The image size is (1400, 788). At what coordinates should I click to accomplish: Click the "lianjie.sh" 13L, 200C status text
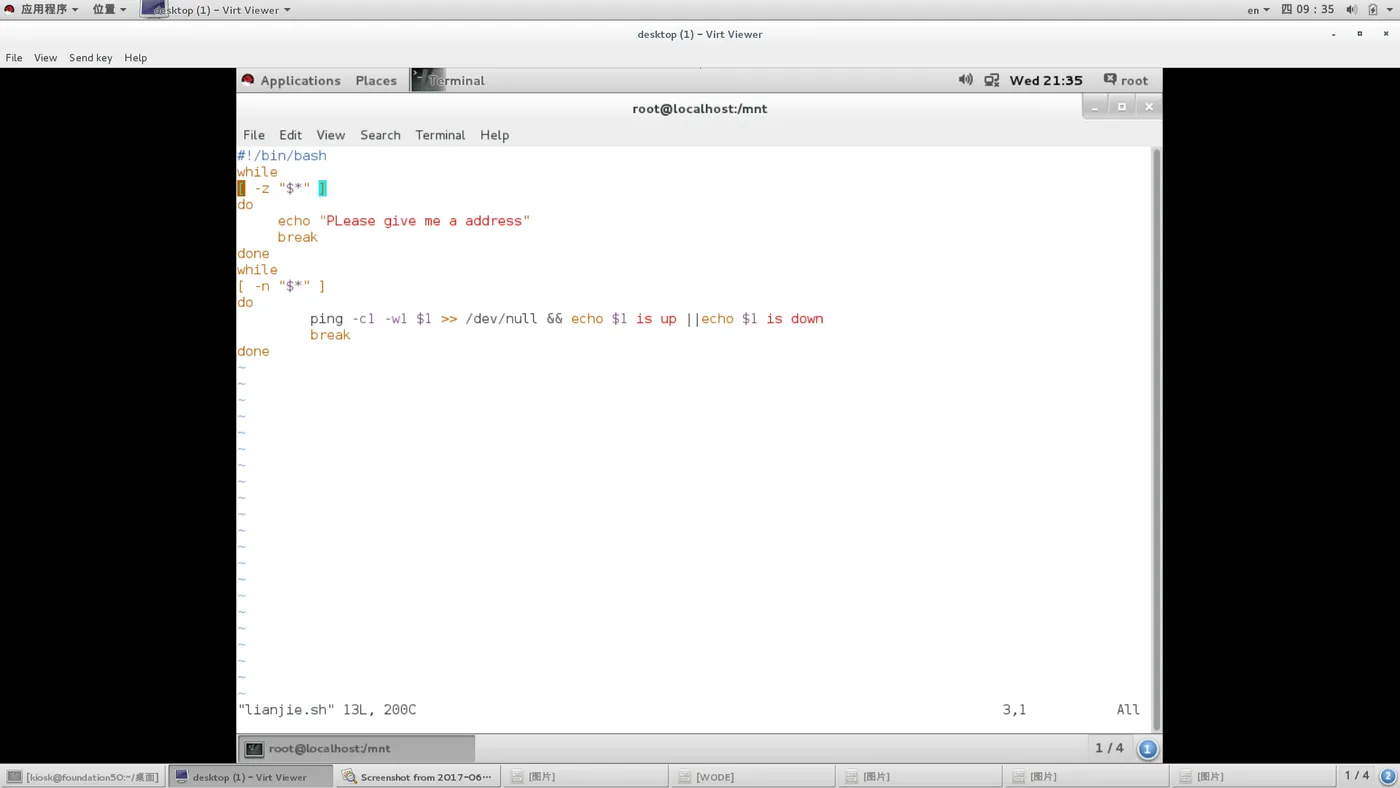327,710
